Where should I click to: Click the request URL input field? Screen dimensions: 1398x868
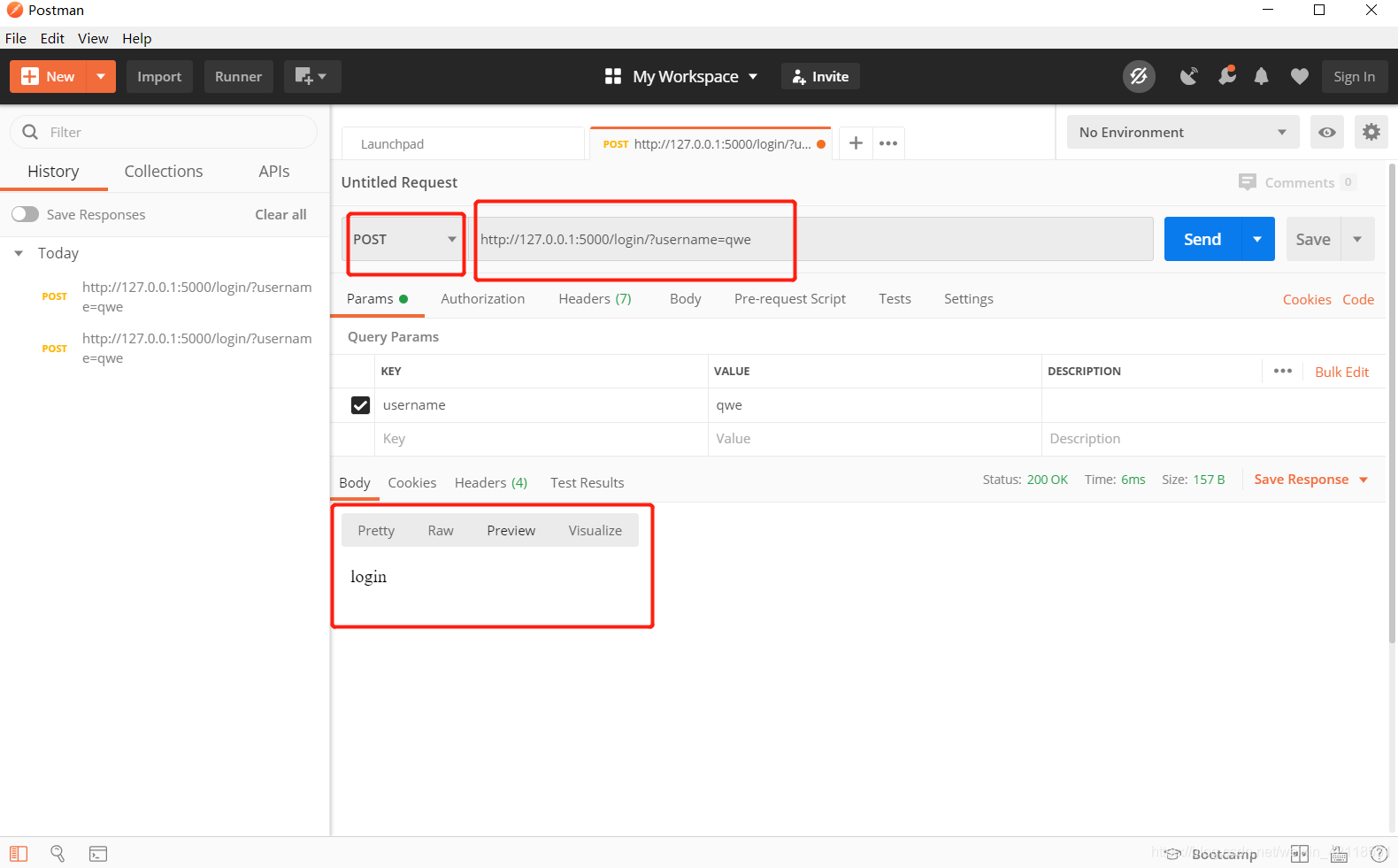tap(810, 239)
